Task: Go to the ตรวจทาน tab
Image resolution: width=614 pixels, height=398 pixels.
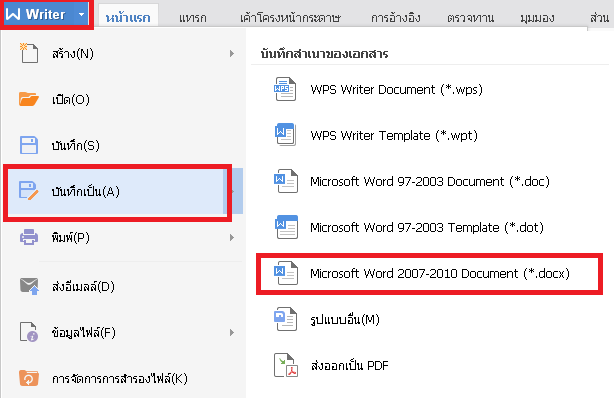Action: pos(471,18)
